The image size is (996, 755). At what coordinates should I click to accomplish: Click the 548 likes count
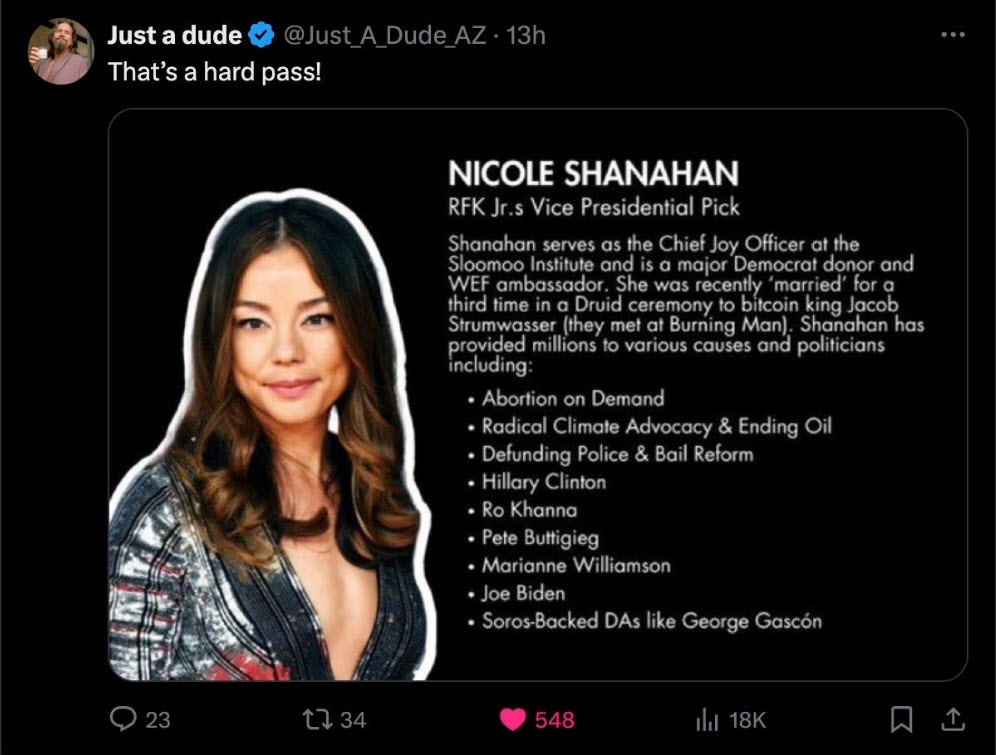coord(555,720)
